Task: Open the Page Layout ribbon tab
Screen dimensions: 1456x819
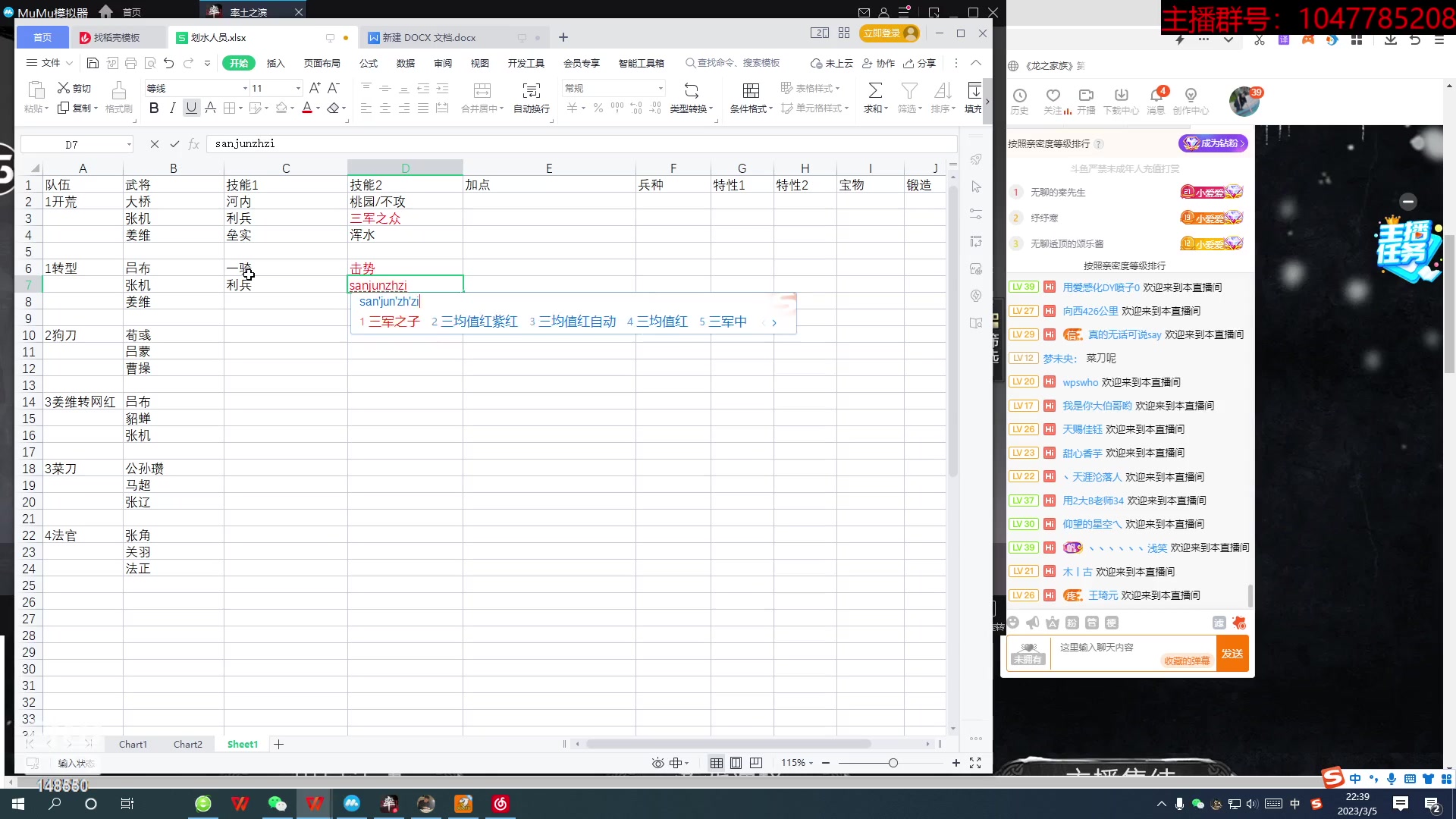Action: (x=322, y=63)
